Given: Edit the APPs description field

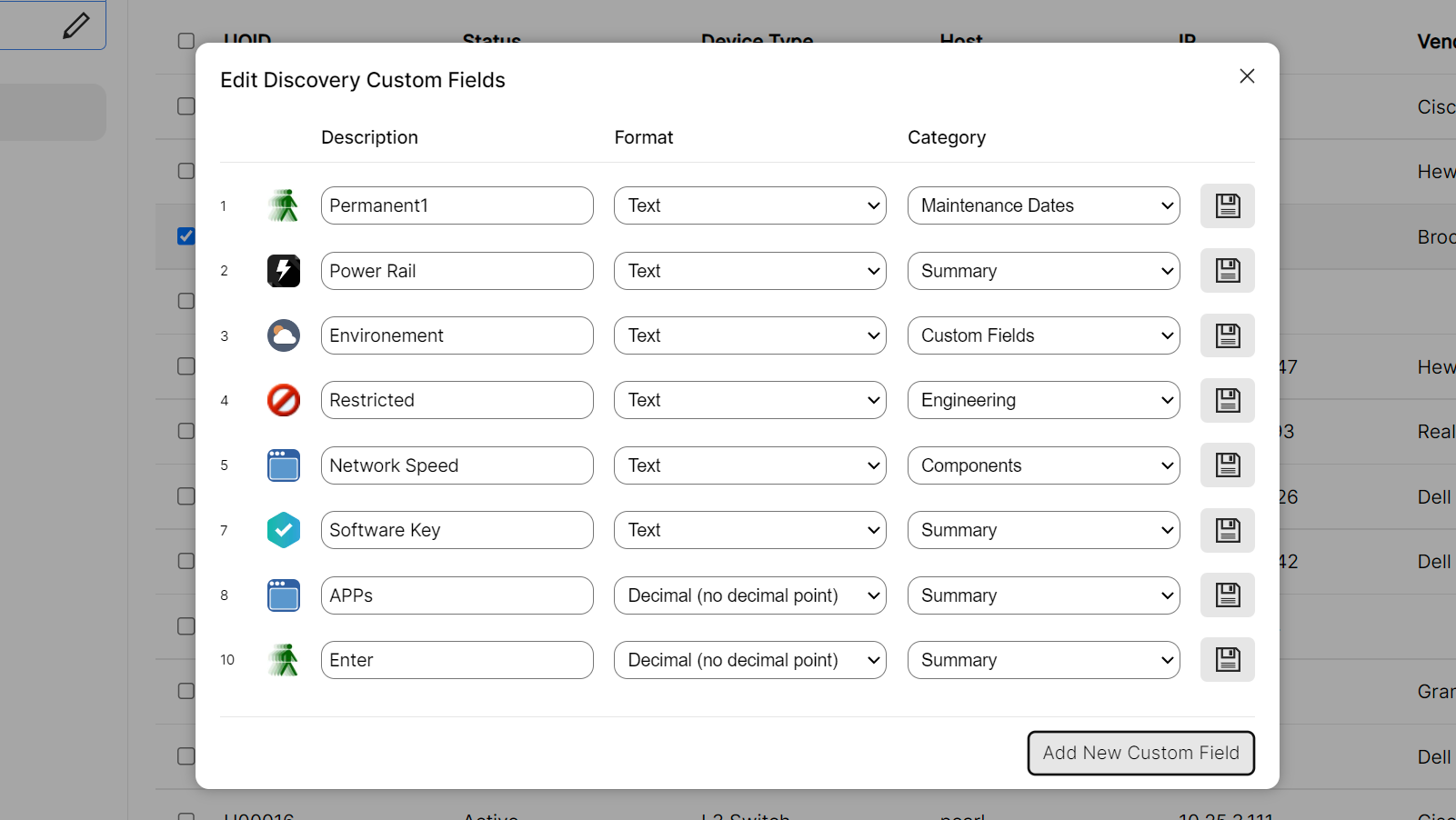Looking at the screenshot, I should 457,595.
